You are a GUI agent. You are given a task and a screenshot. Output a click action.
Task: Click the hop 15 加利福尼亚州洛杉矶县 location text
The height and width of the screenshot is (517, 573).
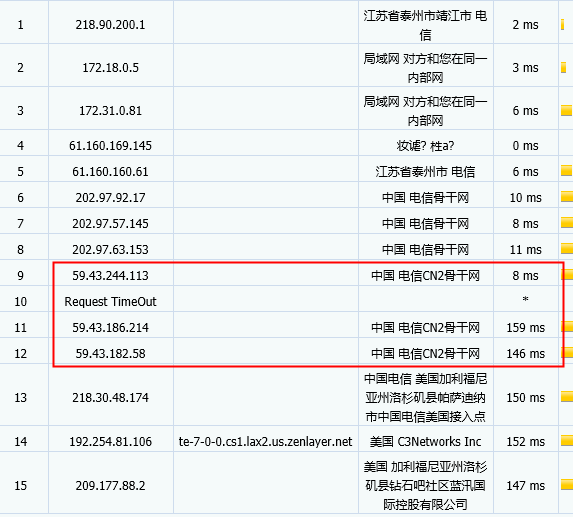pyautogui.click(x=425, y=486)
